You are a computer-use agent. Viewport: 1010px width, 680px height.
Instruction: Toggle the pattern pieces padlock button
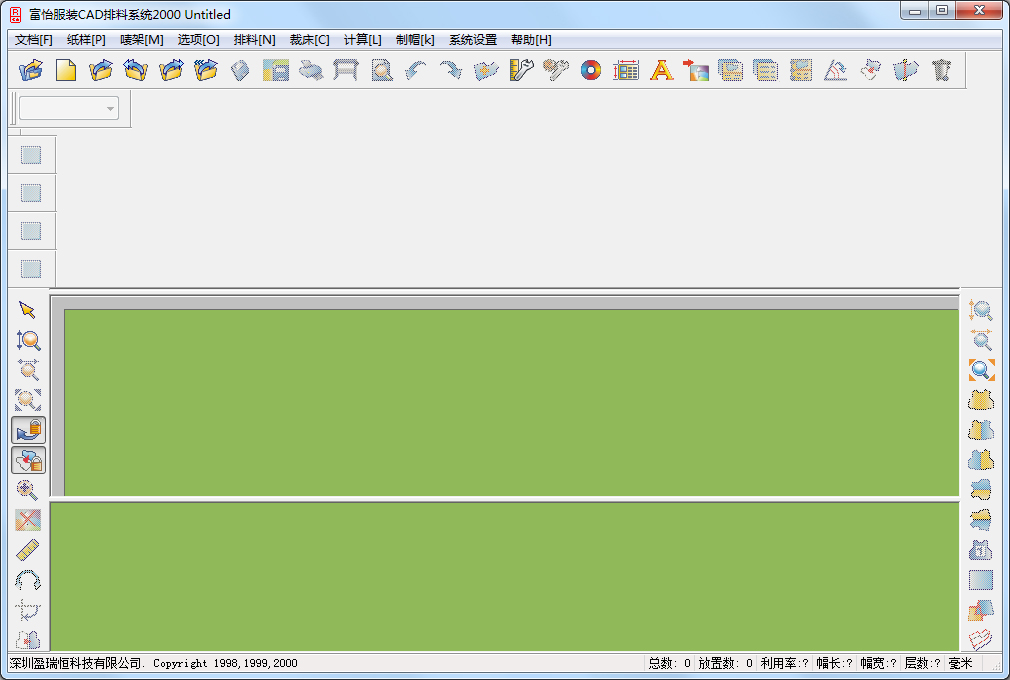click(28, 460)
